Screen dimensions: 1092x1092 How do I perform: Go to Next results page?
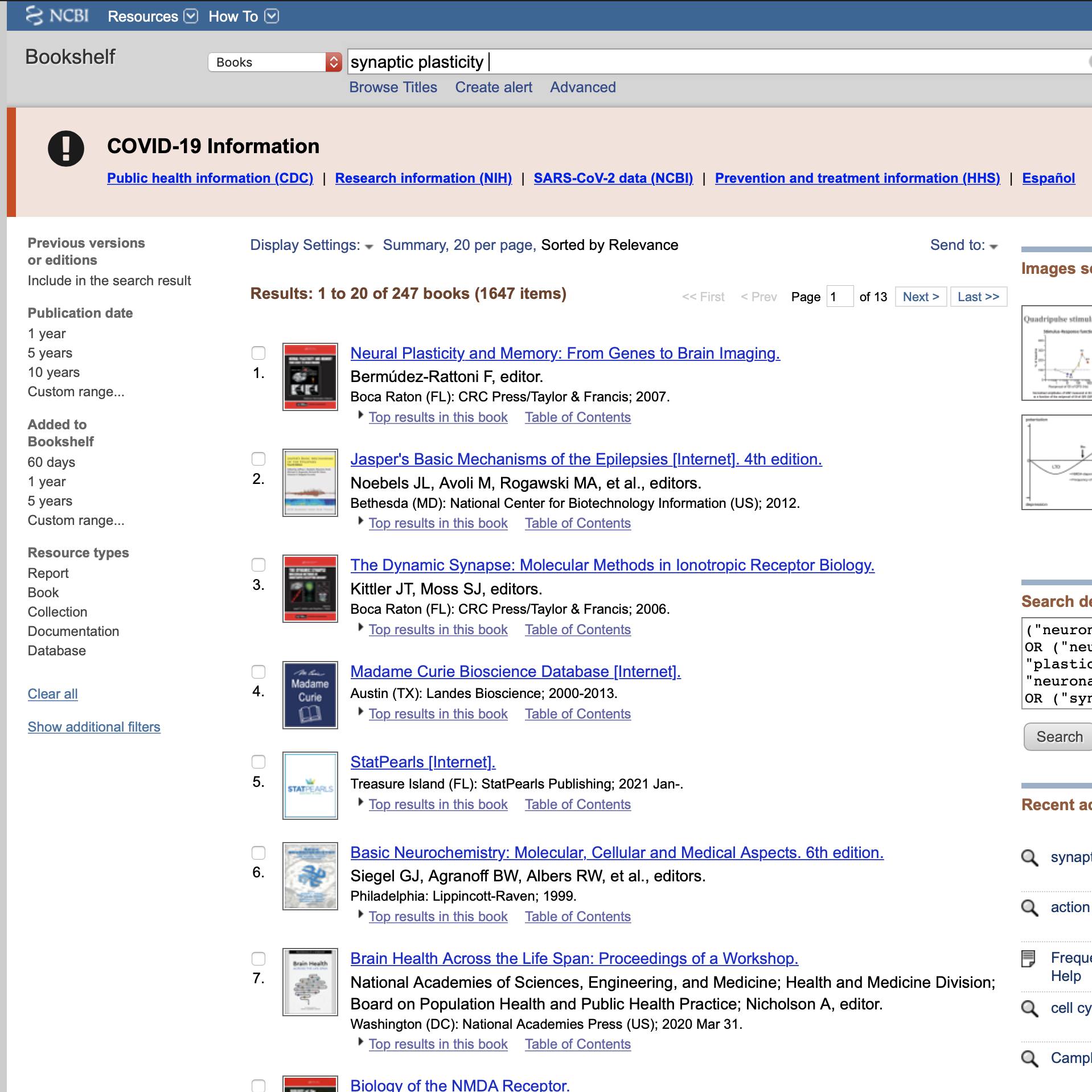pos(921,297)
